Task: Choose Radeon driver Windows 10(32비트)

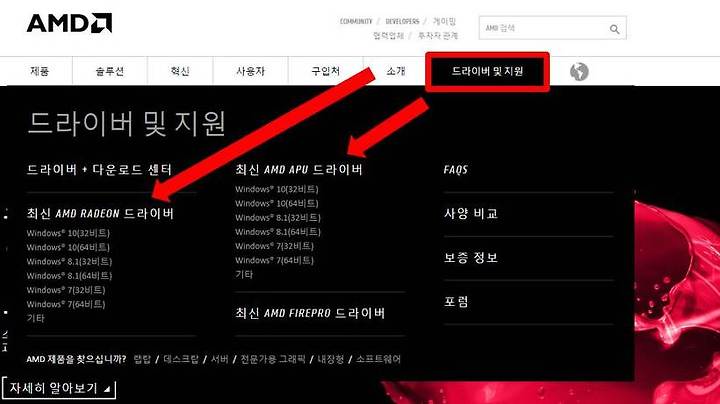Action: (x=68, y=233)
